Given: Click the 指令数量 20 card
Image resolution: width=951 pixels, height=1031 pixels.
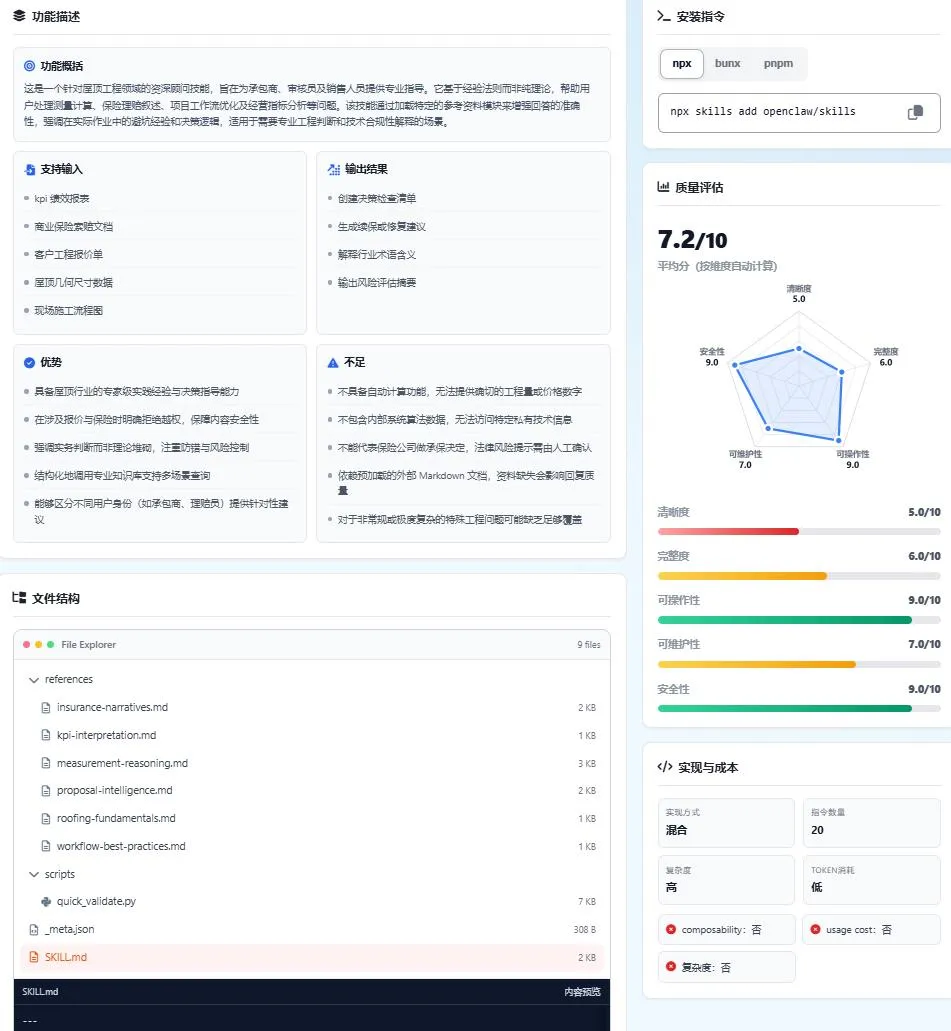Looking at the screenshot, I should coord(871,823).
